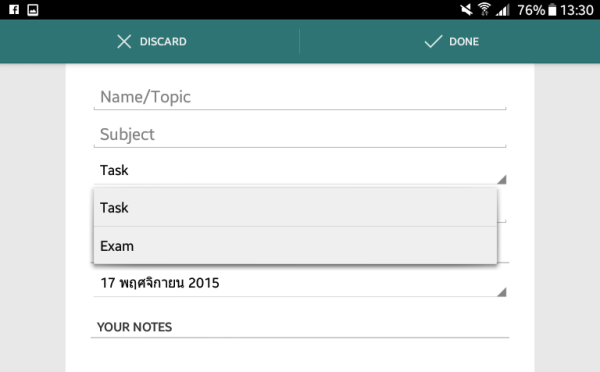This screenshot has width=600, height=372.
Task: Tap the 13:30 clock
Action: pyautogui.click(x=577, y=10)
